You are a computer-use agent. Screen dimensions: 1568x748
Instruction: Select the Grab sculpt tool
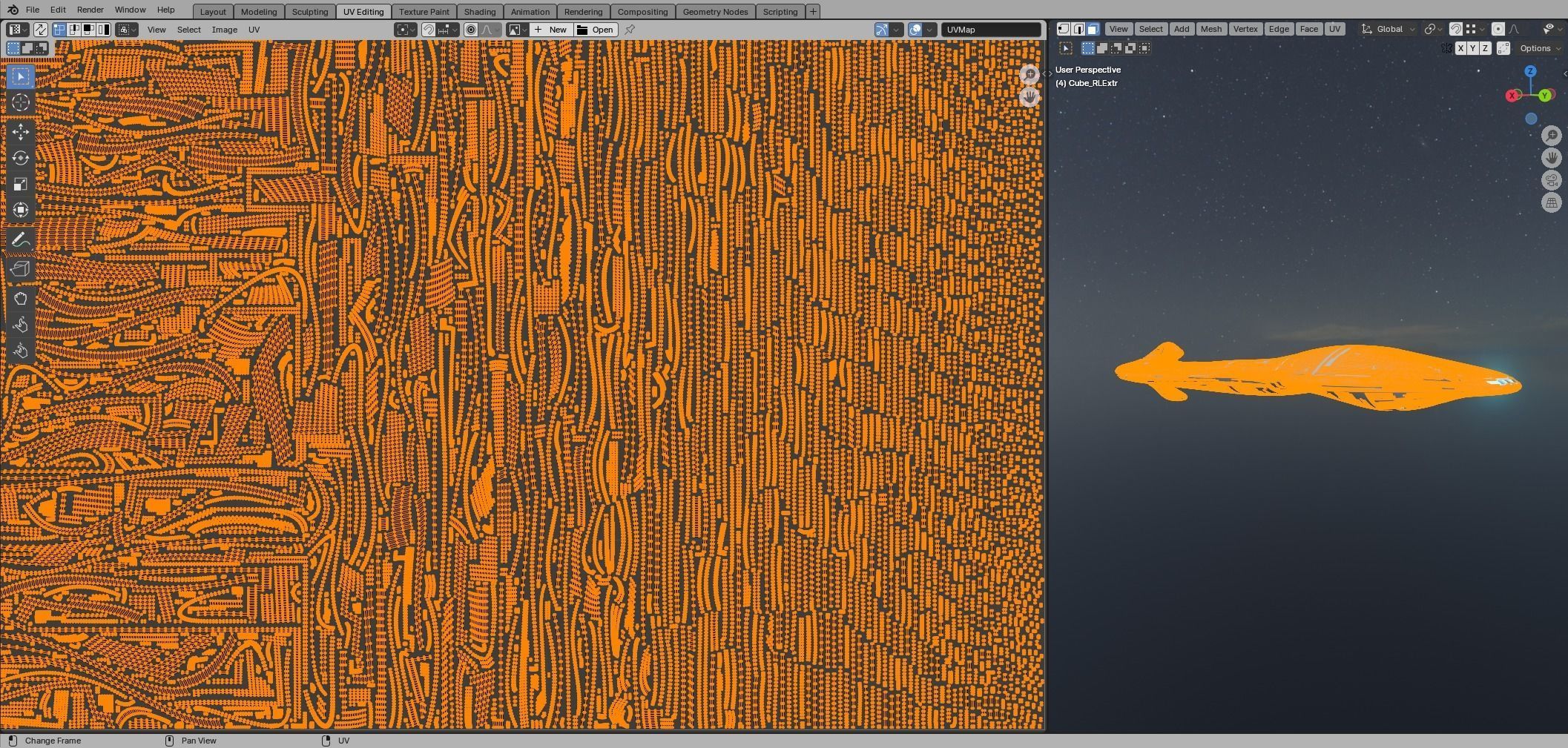coord(21,299)
